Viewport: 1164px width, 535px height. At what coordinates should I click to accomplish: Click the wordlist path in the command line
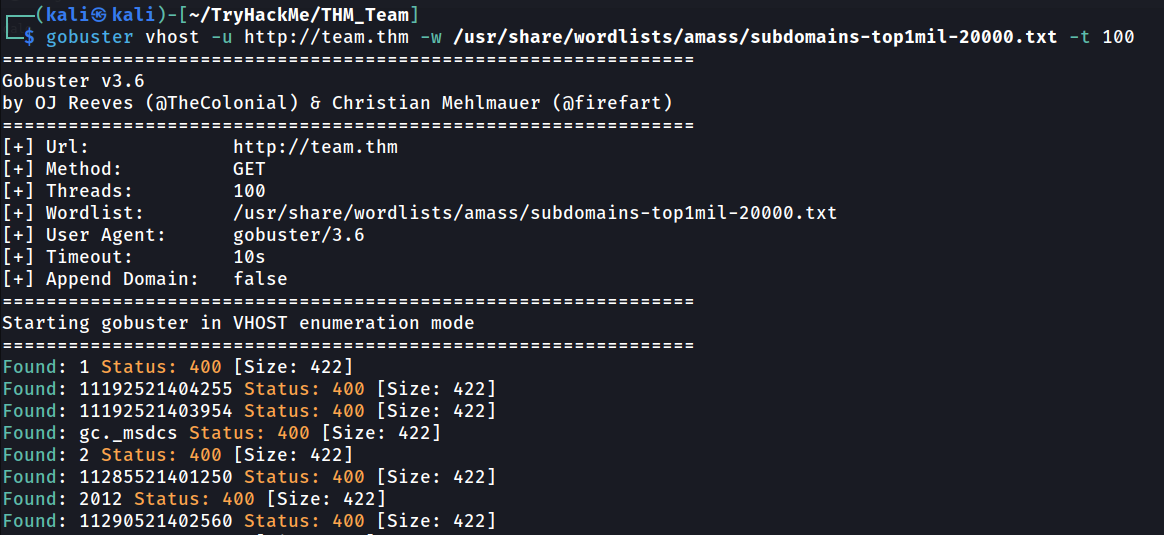752,37
